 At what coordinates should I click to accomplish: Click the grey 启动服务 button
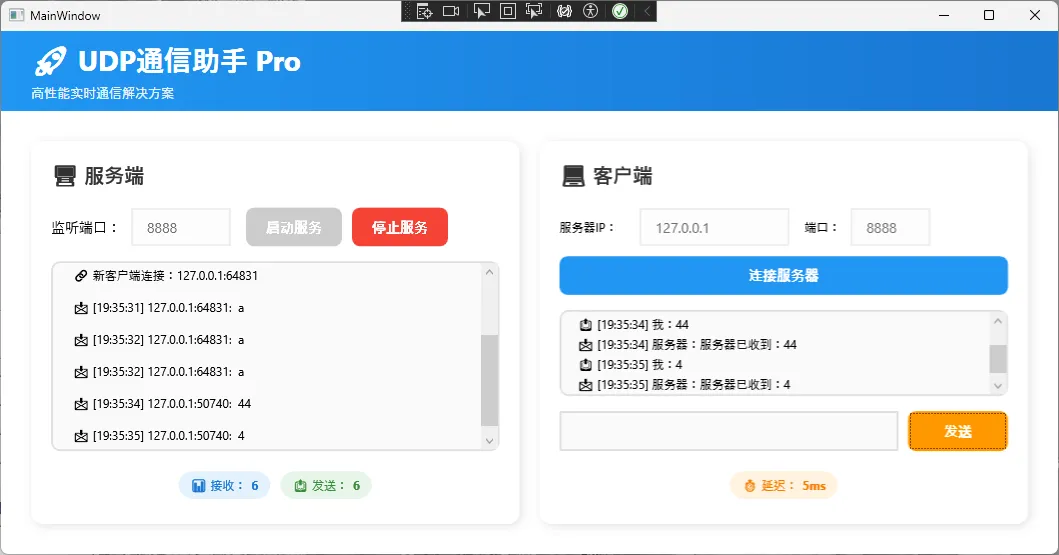click(294, 227)
